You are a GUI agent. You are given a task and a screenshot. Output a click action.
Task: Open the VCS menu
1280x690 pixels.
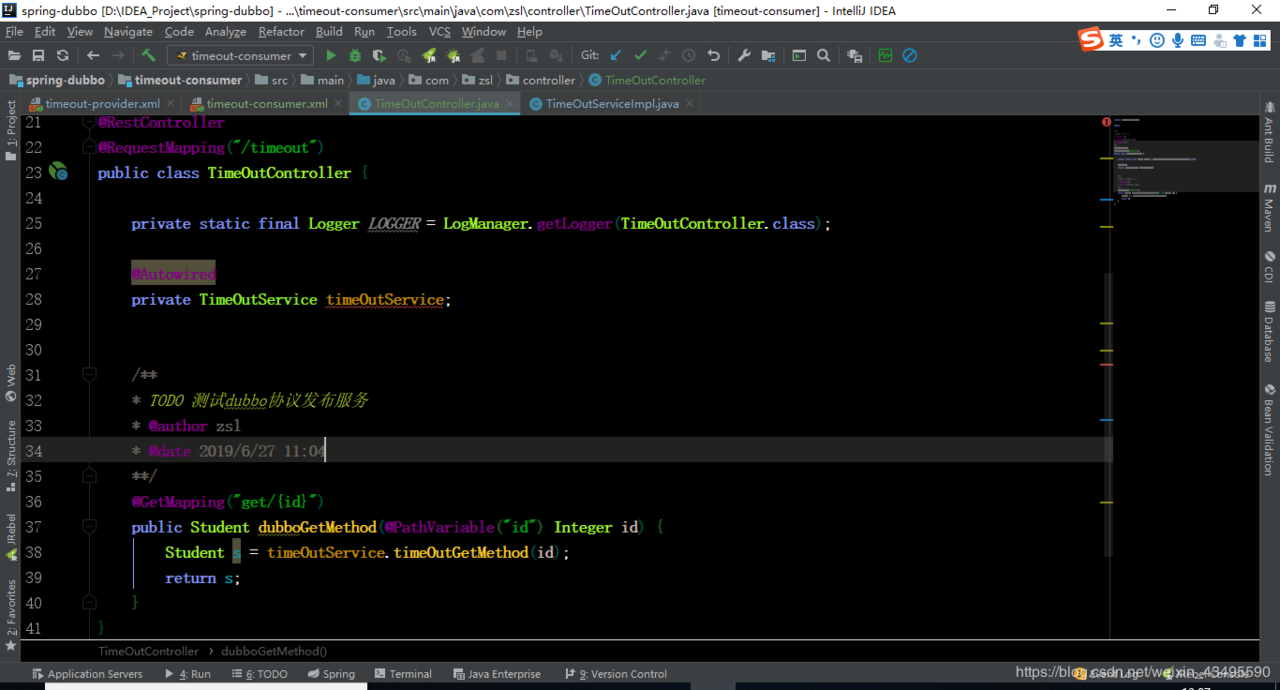pos(440,32)
